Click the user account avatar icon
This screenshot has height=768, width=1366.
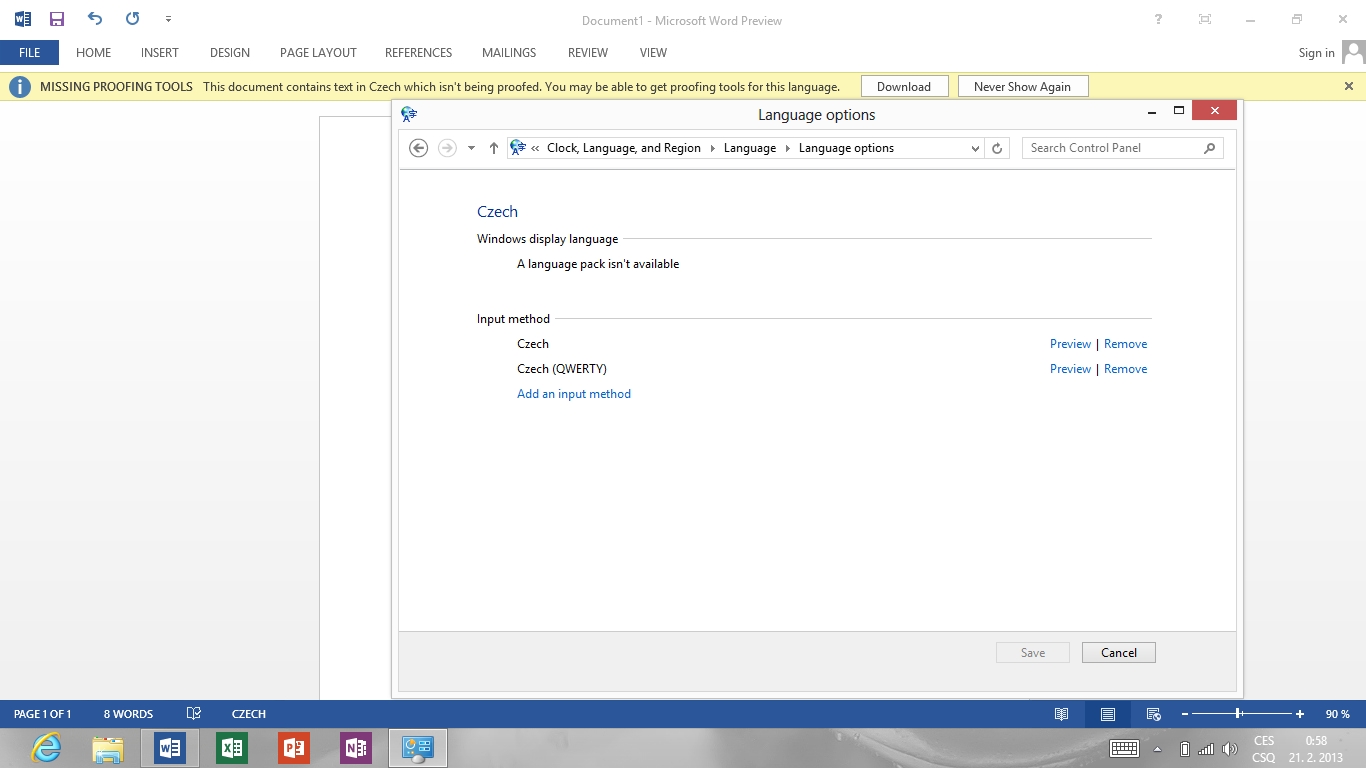coord(1353,52)
